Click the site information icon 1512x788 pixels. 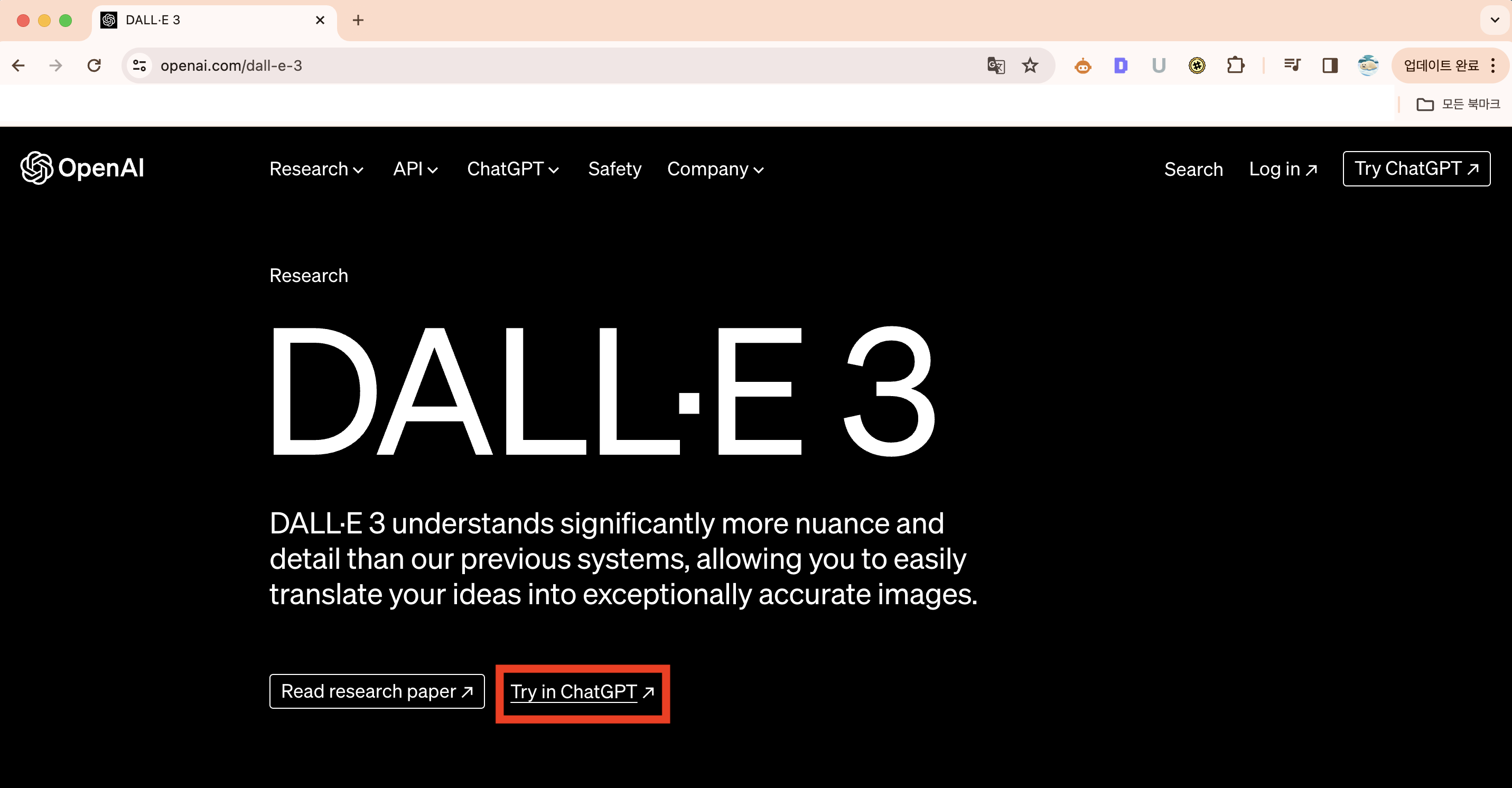[139, 65]
